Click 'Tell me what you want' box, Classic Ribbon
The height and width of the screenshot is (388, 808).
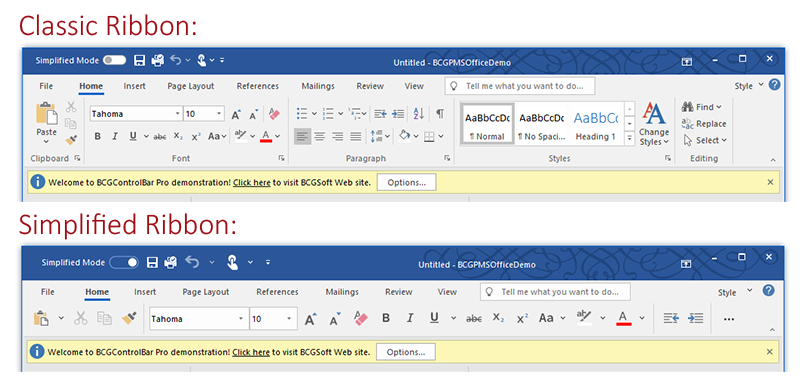pos(520,86)
